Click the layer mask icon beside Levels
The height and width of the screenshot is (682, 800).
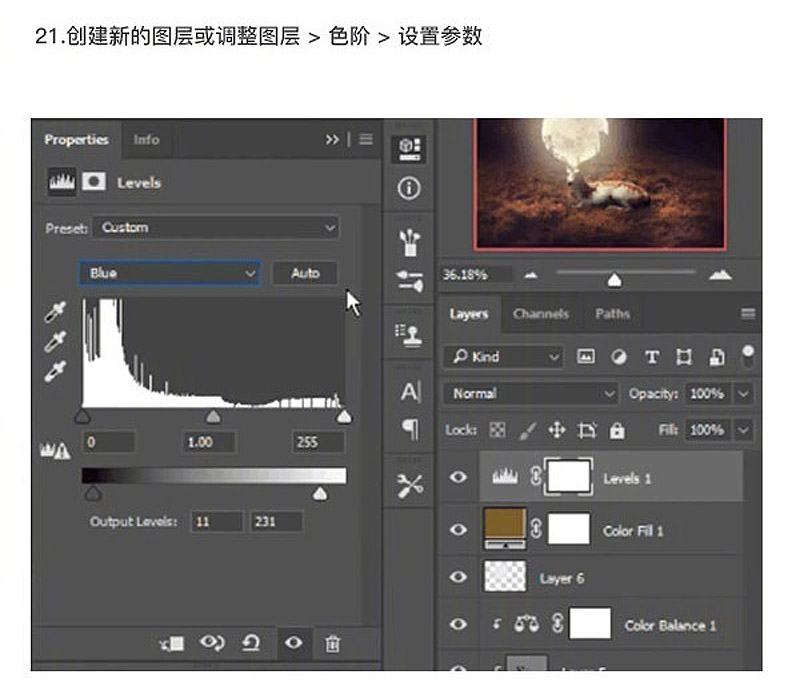94,181
